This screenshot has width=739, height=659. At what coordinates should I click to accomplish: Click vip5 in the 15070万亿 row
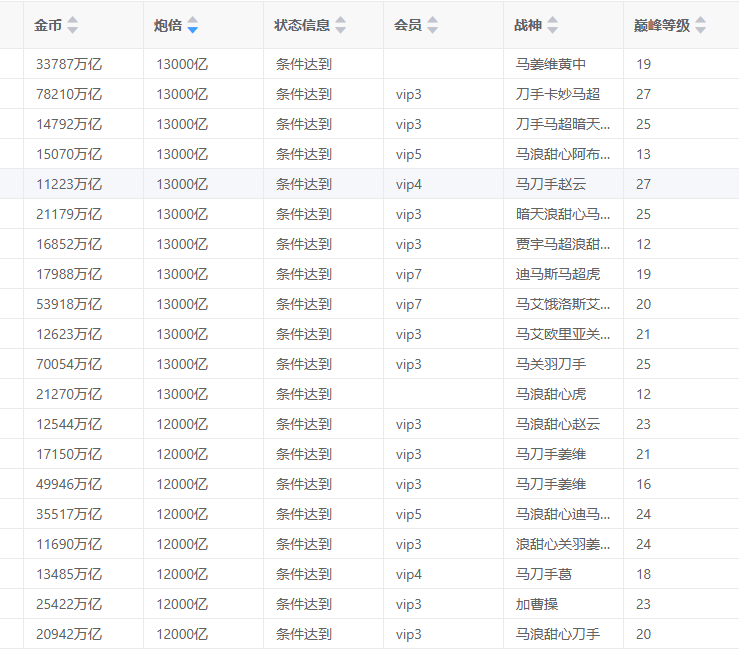point(408,154)
